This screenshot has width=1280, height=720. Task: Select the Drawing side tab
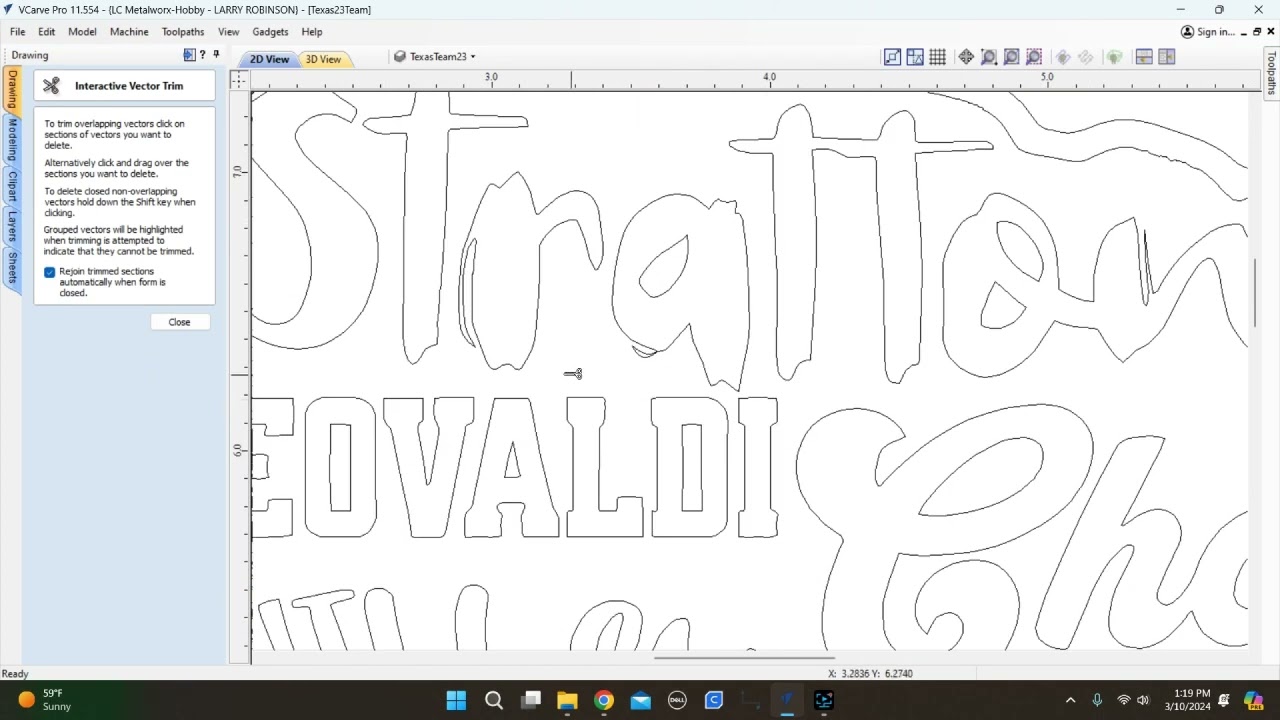tap(12, 90)
